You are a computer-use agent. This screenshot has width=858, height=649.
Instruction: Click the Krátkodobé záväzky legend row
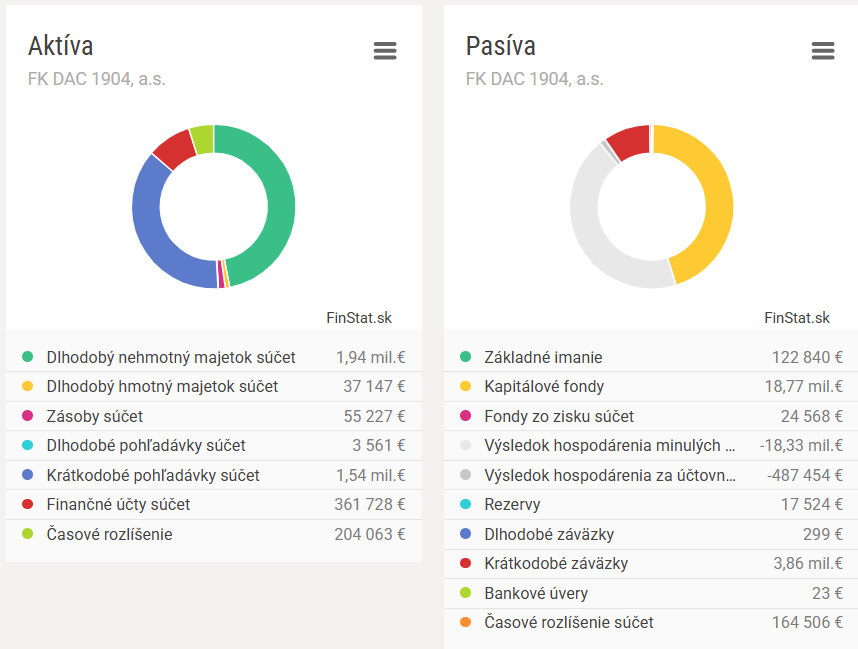[556, 563]
